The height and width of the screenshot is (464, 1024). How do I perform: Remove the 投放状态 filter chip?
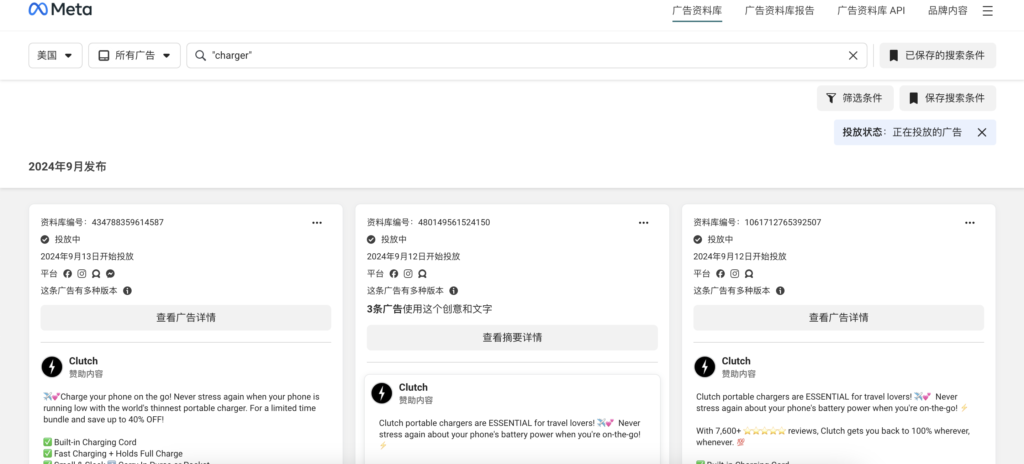click(x=982, y=132)
